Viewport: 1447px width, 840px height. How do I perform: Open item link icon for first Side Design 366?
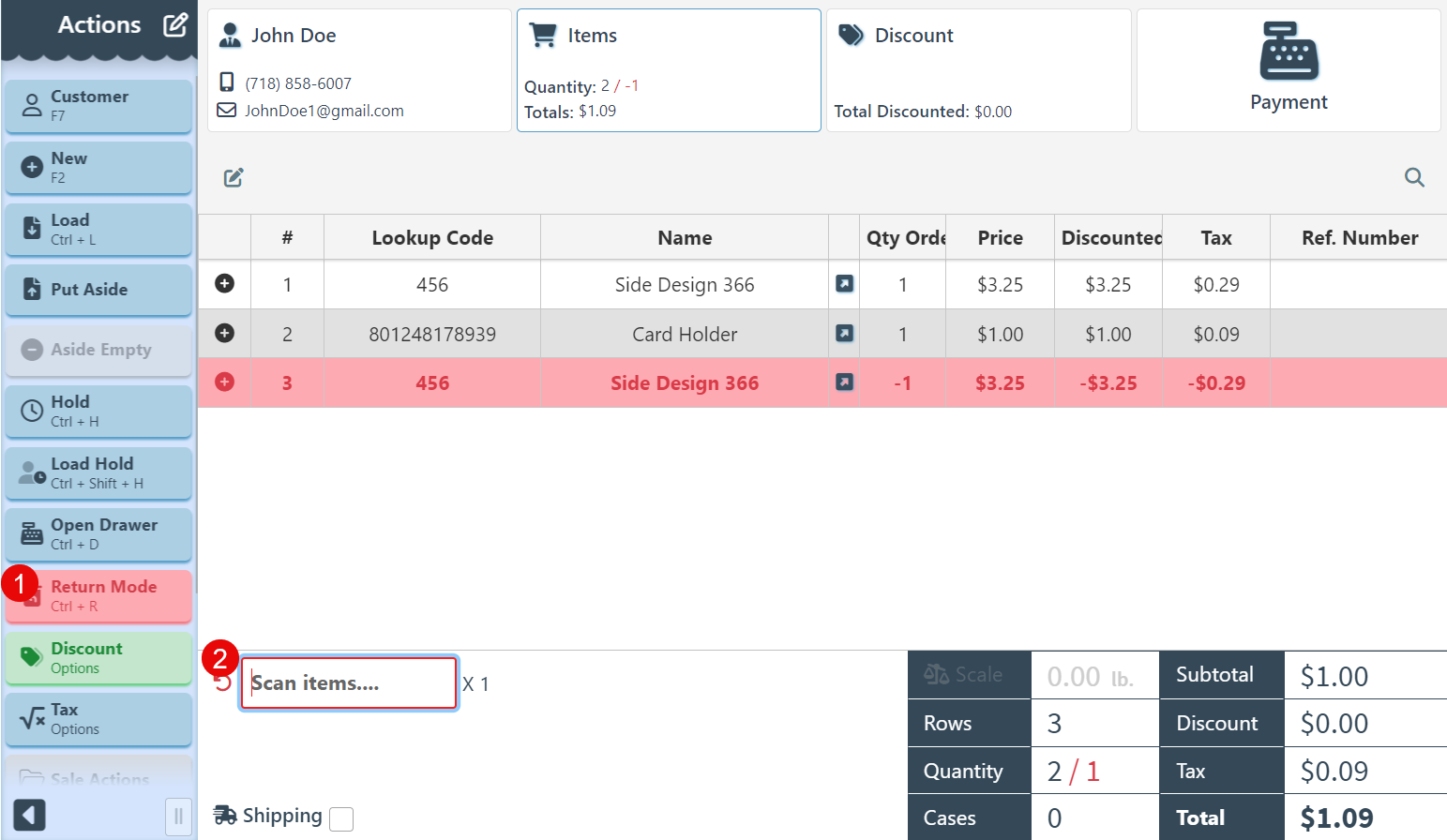(x=844, y=284)
